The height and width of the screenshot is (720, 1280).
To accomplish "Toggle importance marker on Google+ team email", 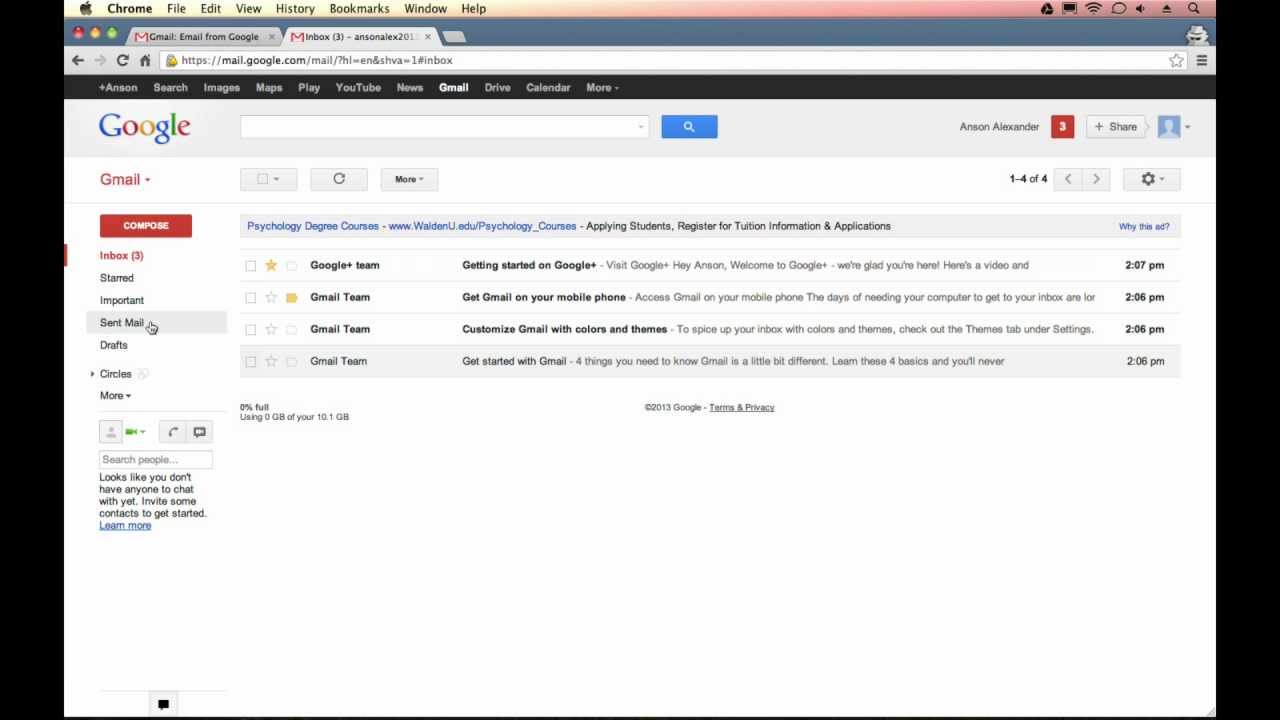I will [291, 265].
